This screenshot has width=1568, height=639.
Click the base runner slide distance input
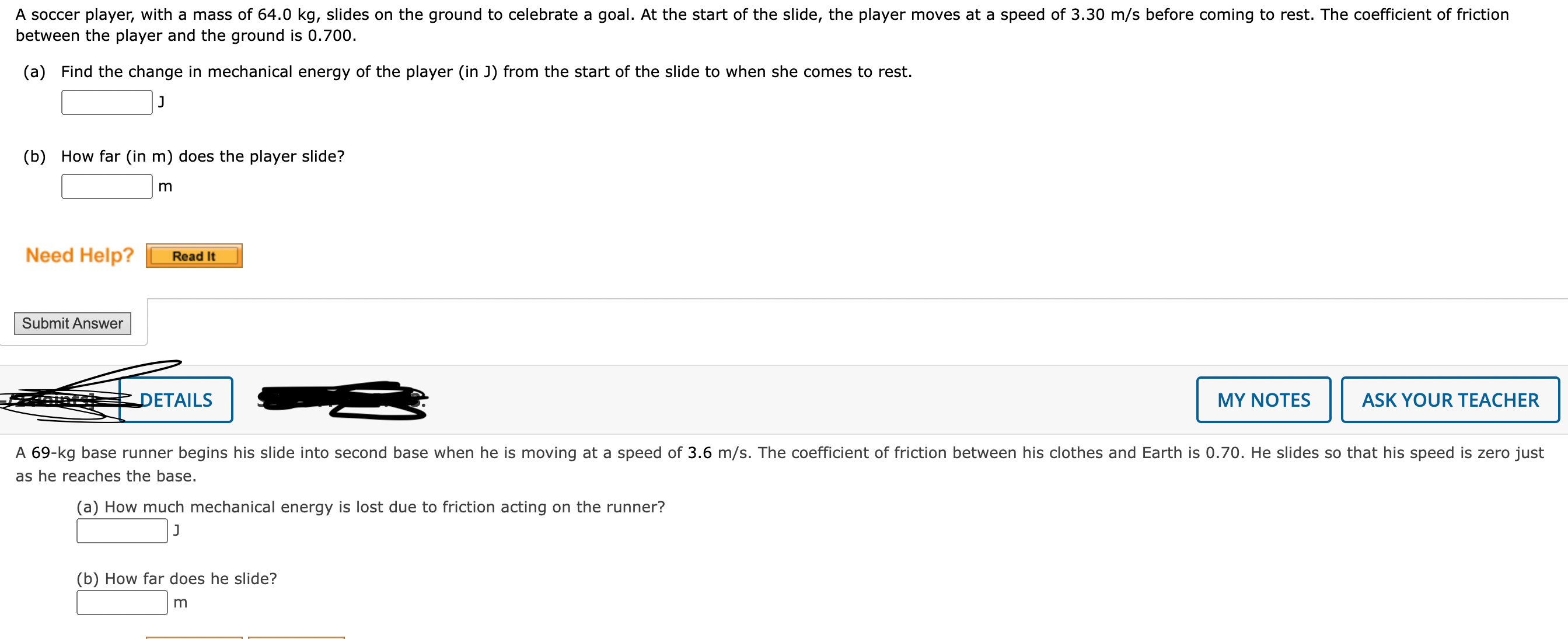121,602
